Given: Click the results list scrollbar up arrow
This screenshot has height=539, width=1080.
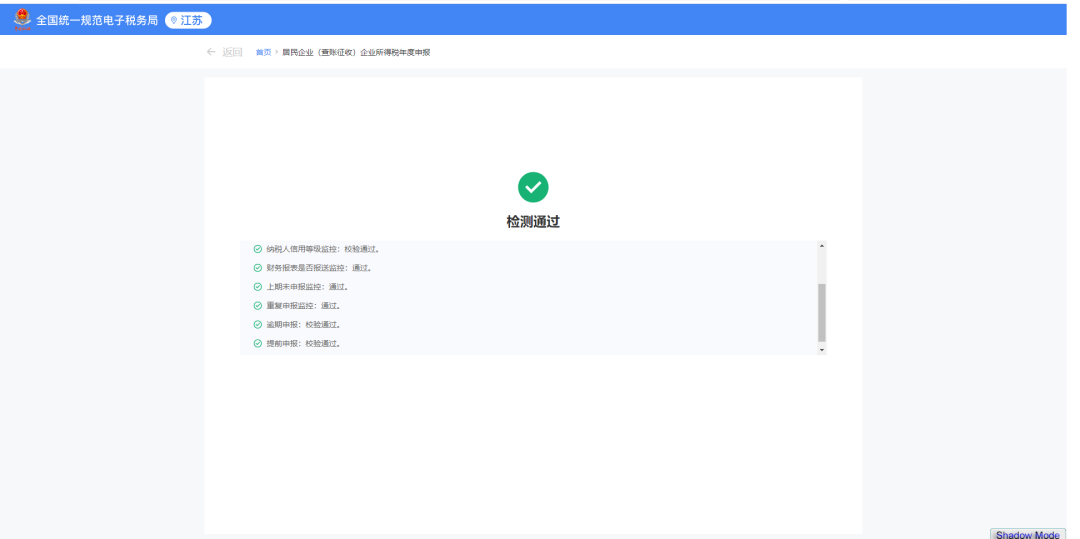Looking at the screenshot, I should [822, 245].
